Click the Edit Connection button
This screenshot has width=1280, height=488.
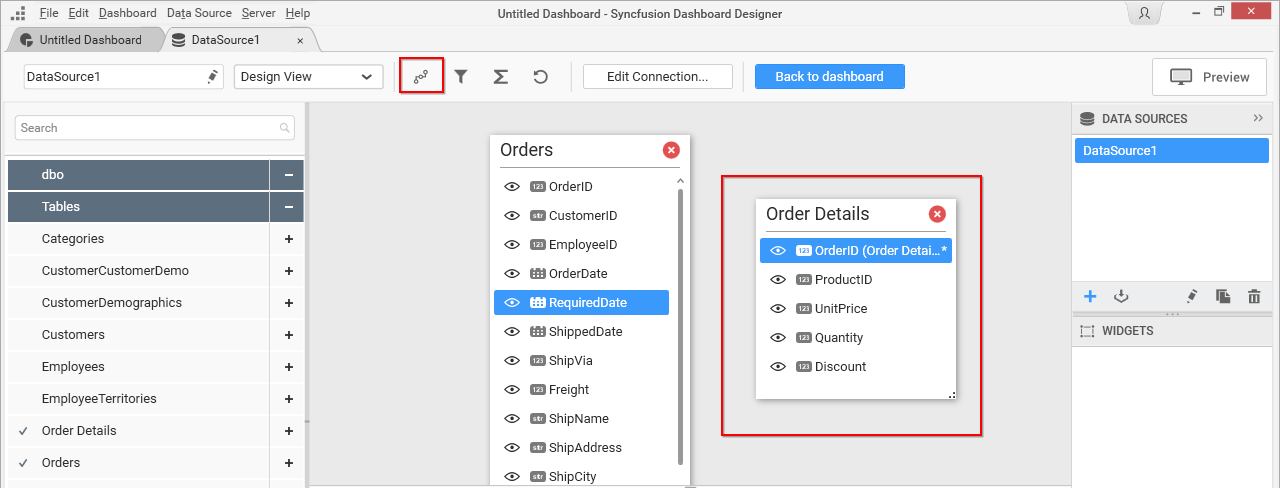[657, 77]
